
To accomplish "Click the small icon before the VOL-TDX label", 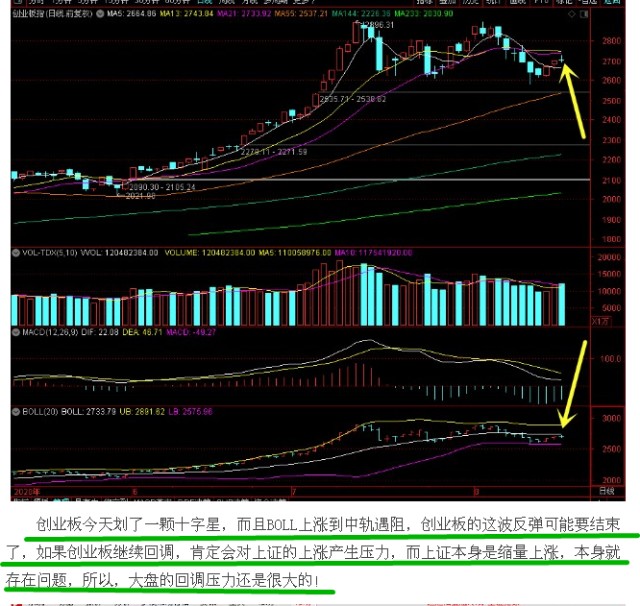I will [x=15, y=253].
